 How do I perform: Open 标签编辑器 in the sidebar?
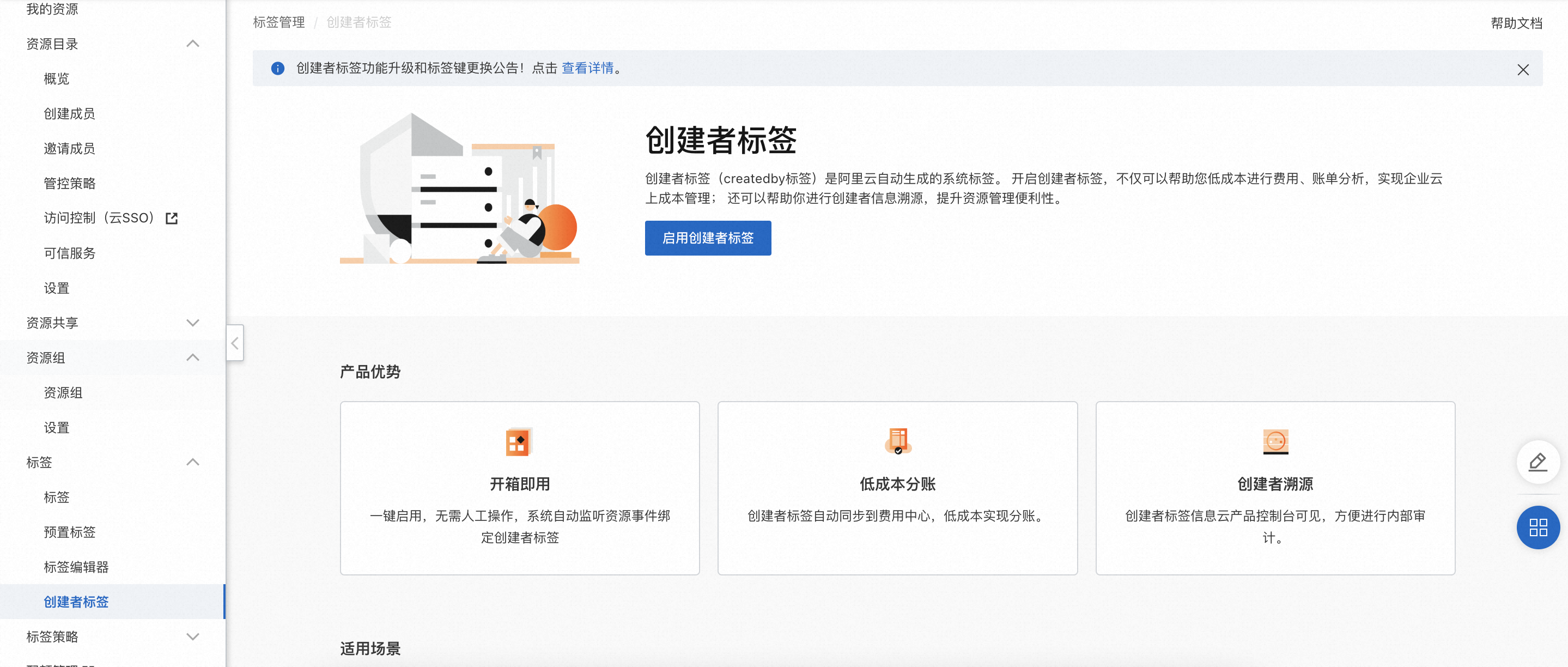pos(76,567)
